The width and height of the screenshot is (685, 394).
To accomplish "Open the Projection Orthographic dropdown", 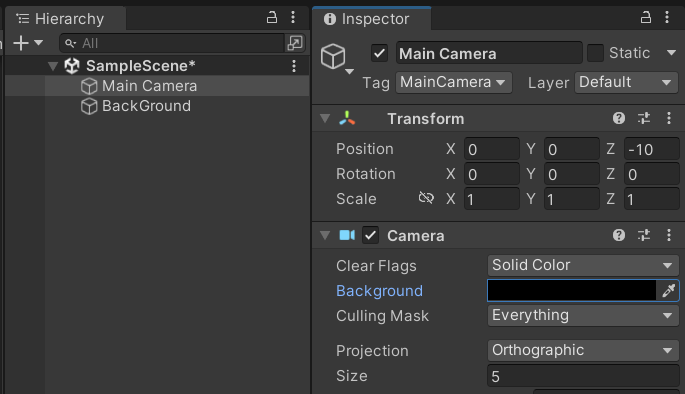I will point(583,350).
